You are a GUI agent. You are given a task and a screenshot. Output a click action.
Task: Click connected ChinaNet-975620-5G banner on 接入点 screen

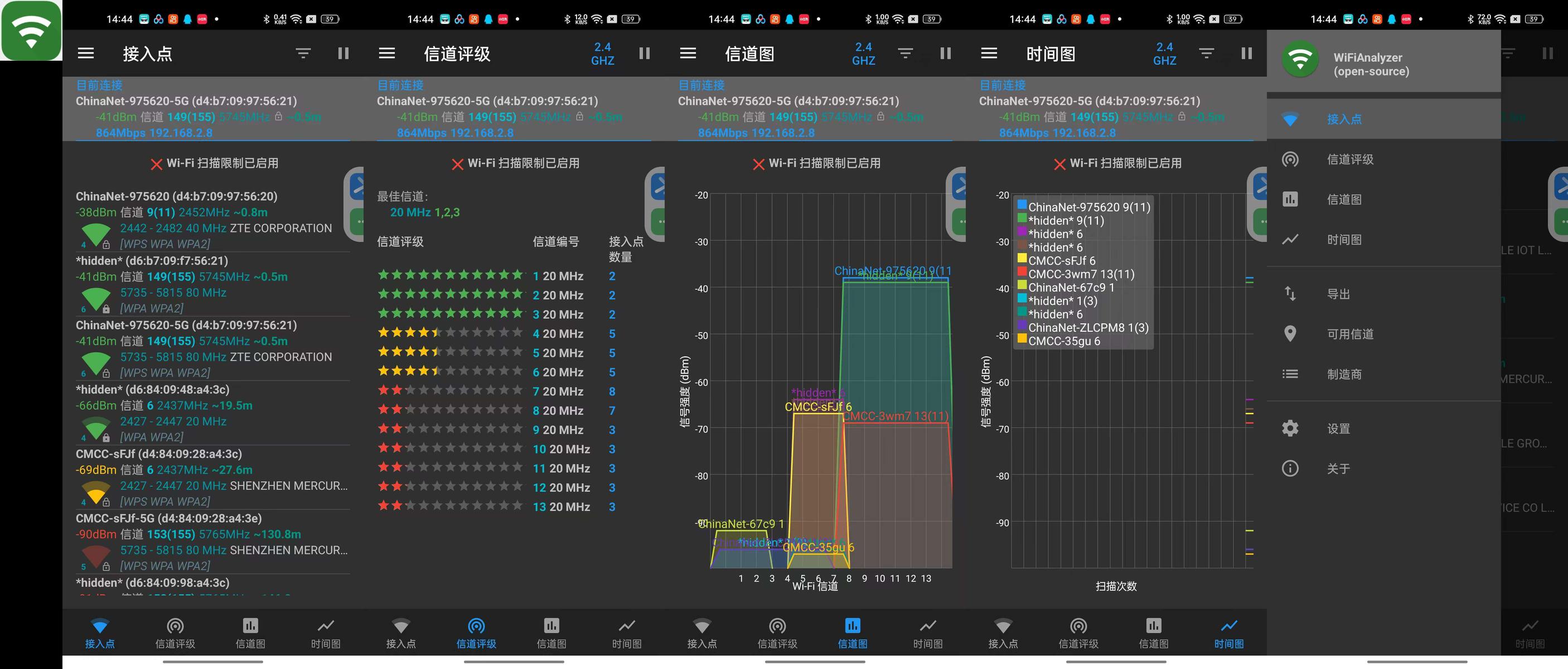click(x=212, y=109)
